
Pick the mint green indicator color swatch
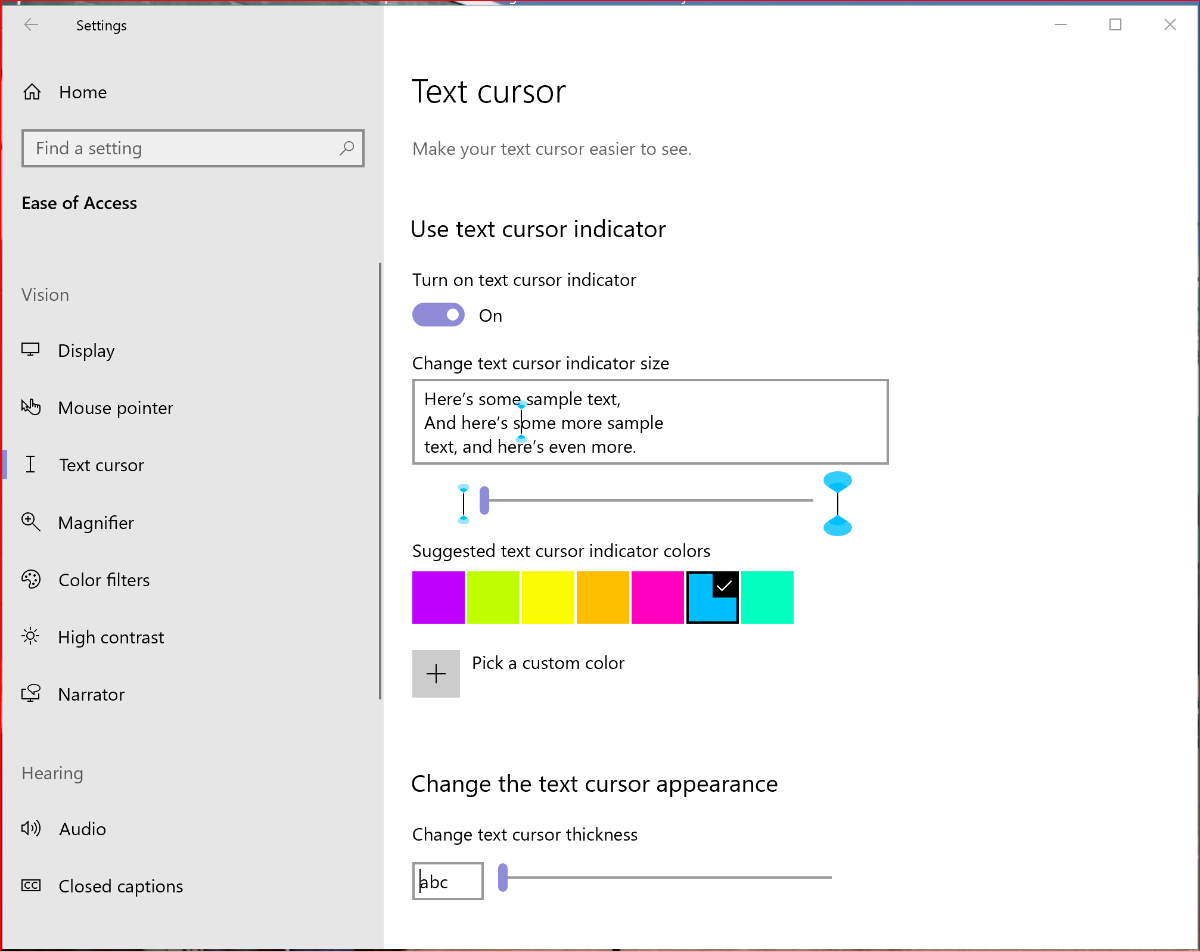pos(768,598)
